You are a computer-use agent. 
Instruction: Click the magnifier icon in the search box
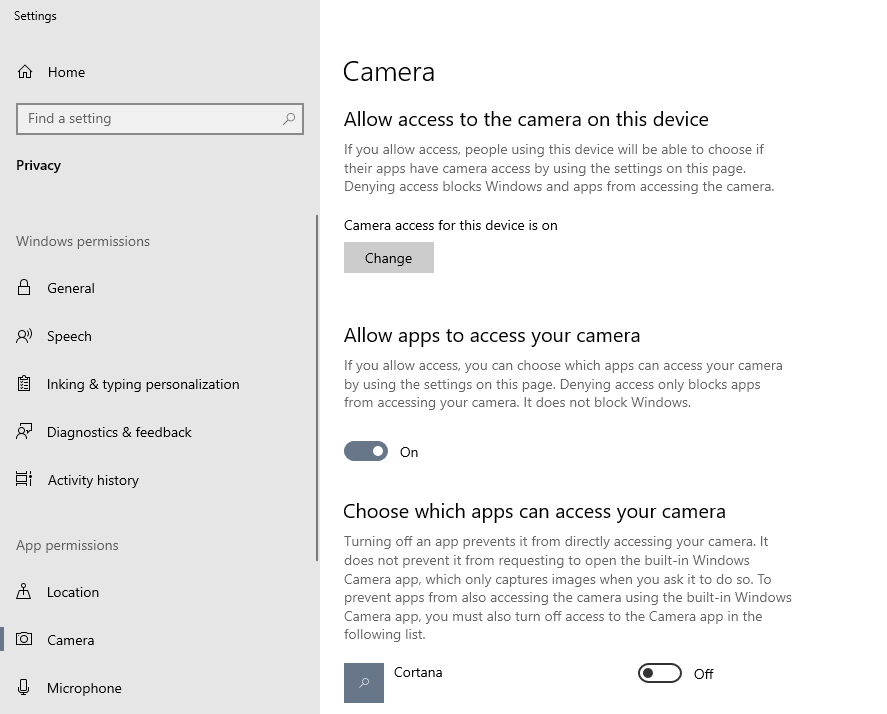[x=290, y=118]
